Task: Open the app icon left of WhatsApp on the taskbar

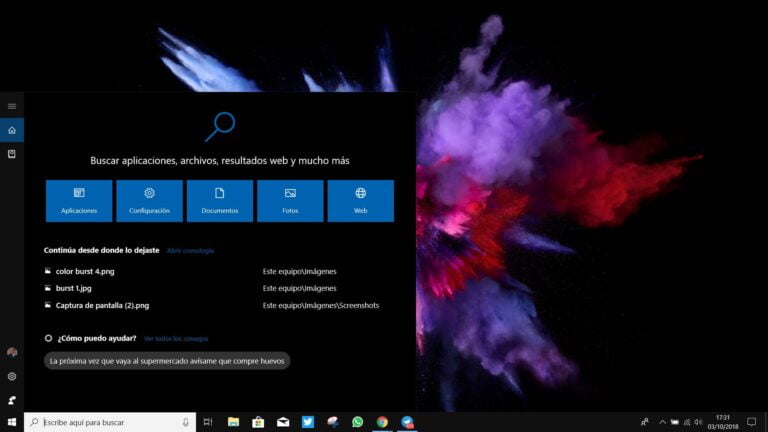Action: [x=333, y=422]
